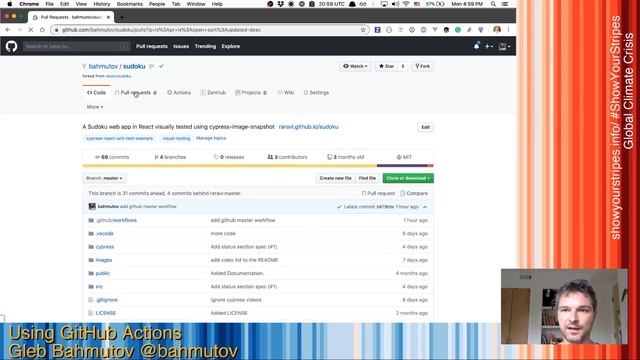Open cypress folder
640x360 pixels.
pyautogui.click(x=105, y=247)
